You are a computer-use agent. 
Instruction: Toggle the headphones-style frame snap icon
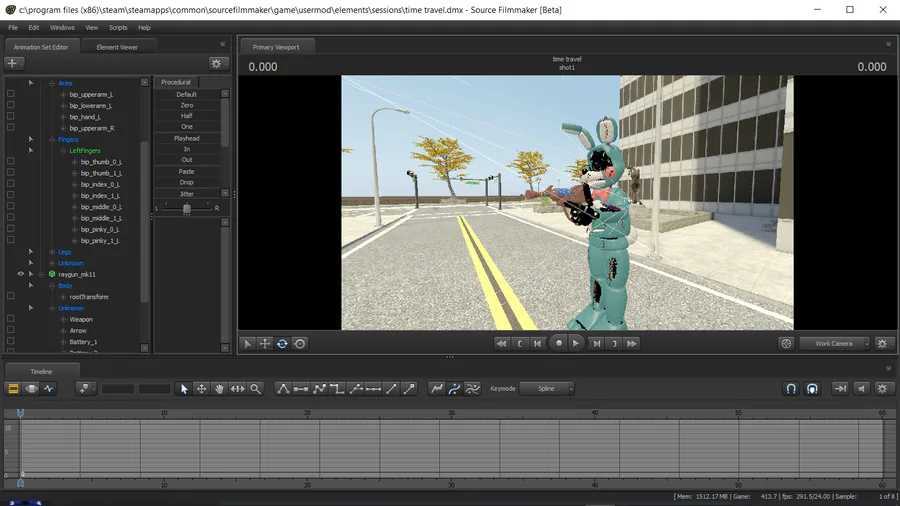click(812, 389)
